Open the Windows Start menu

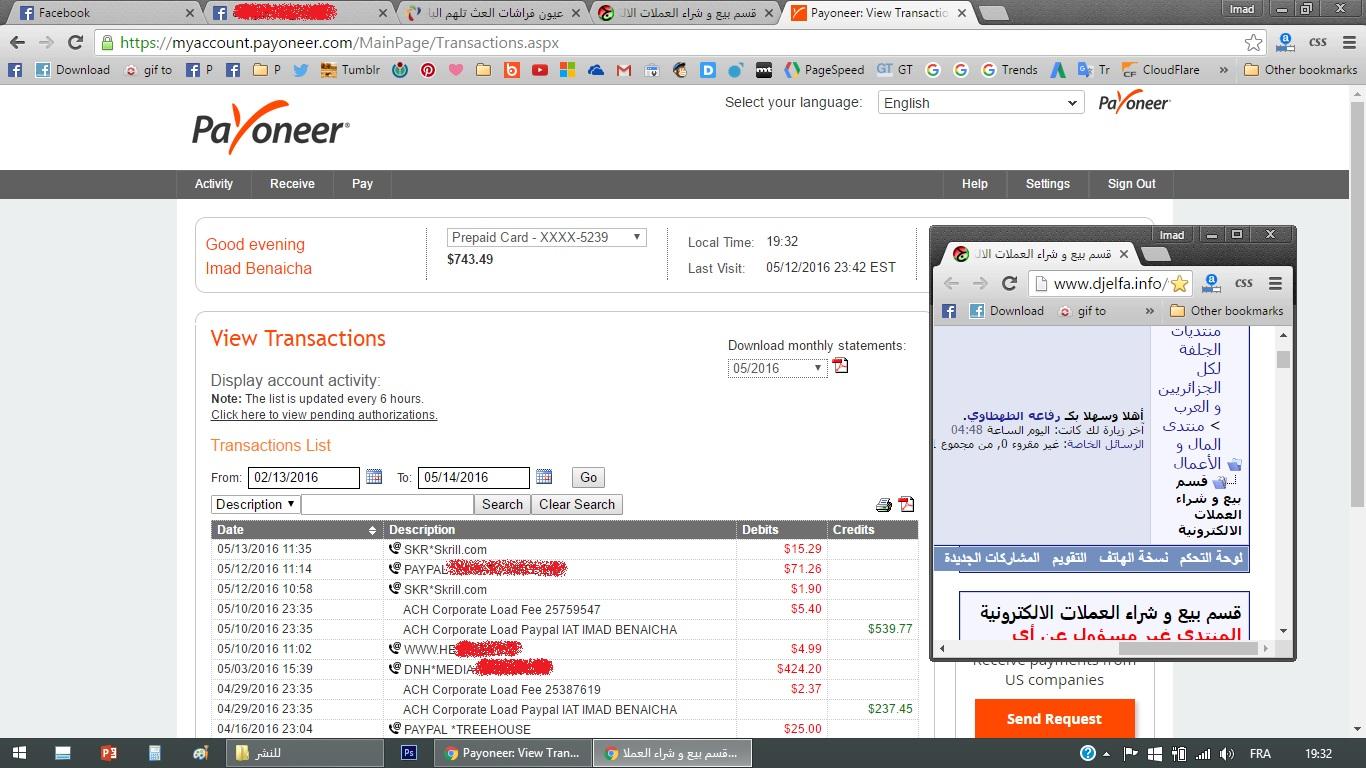pyautogui.click(x=21, y=753)
